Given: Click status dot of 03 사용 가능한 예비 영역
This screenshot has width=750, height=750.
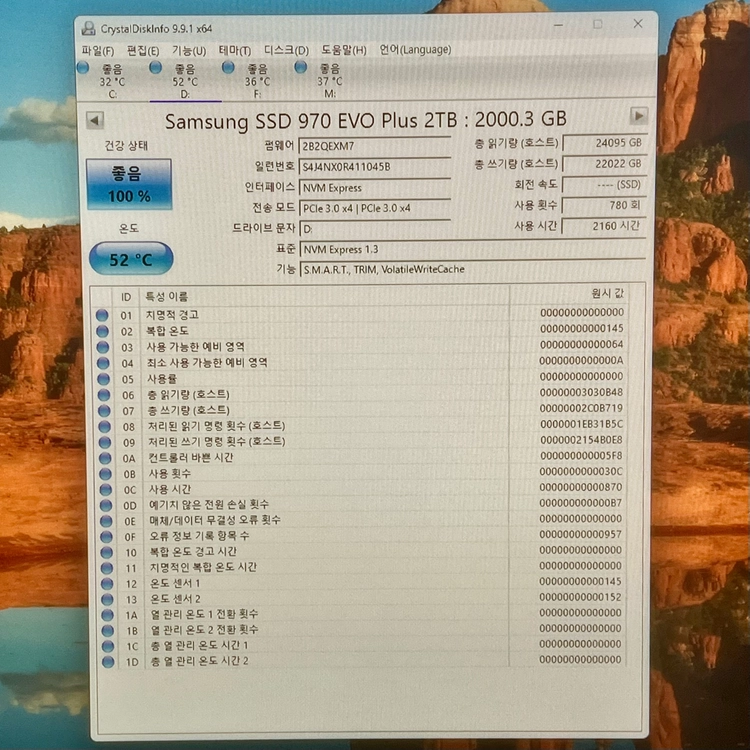Looking at the screenshot, I should (103, 347).
